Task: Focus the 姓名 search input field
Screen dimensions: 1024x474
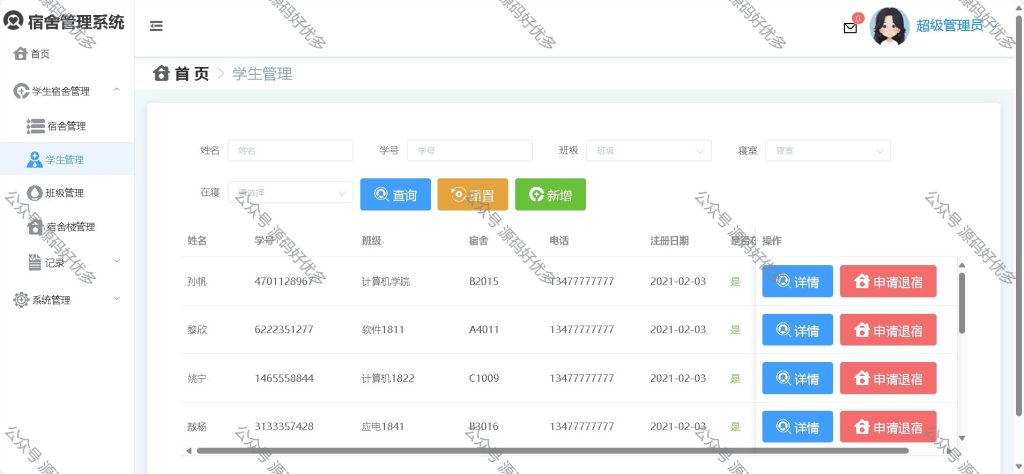Action: [x=290, y=150]
